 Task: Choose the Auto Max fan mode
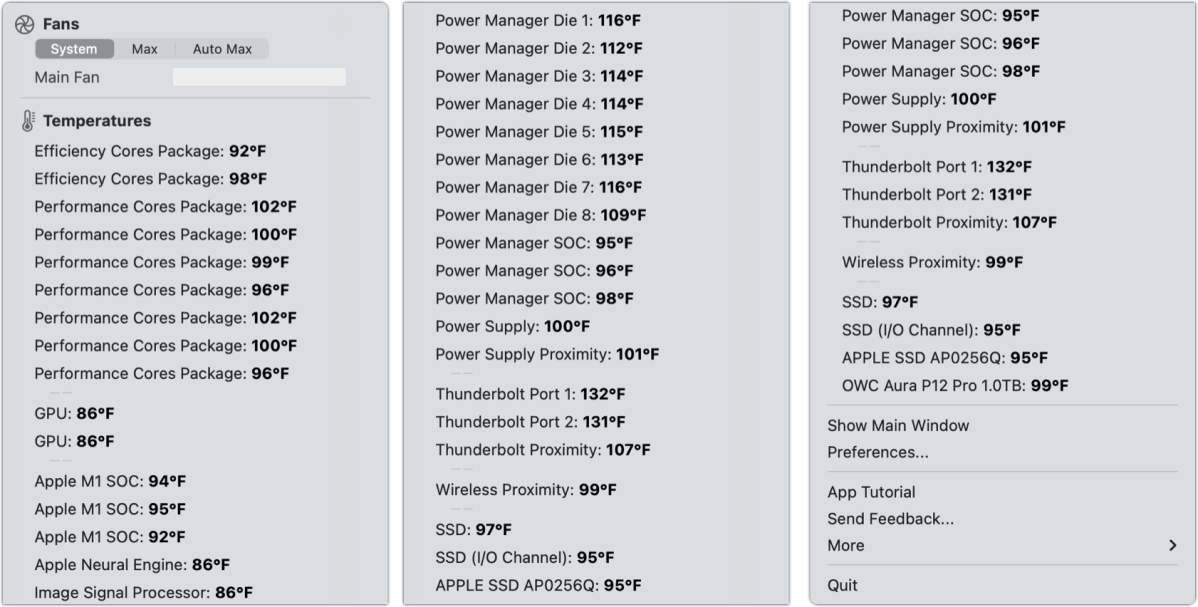[x=222, y=49]
